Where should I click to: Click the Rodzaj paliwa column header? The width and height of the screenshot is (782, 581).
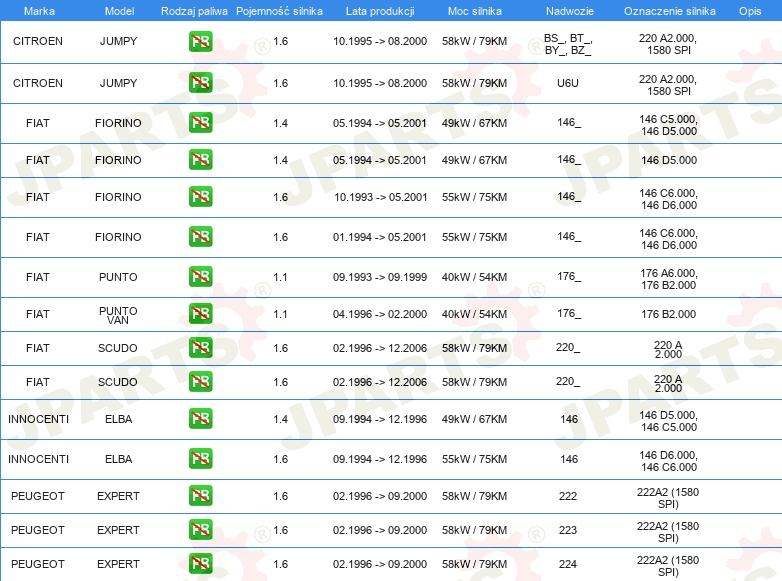coord(194,11)
